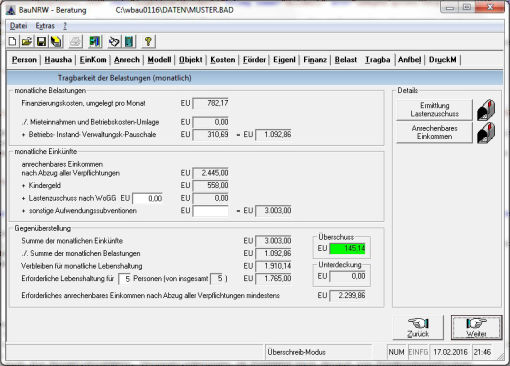The width and height of the screenshot is (510, 366).
Task: Click the new file toolbar icon
Action: point(12,42)
